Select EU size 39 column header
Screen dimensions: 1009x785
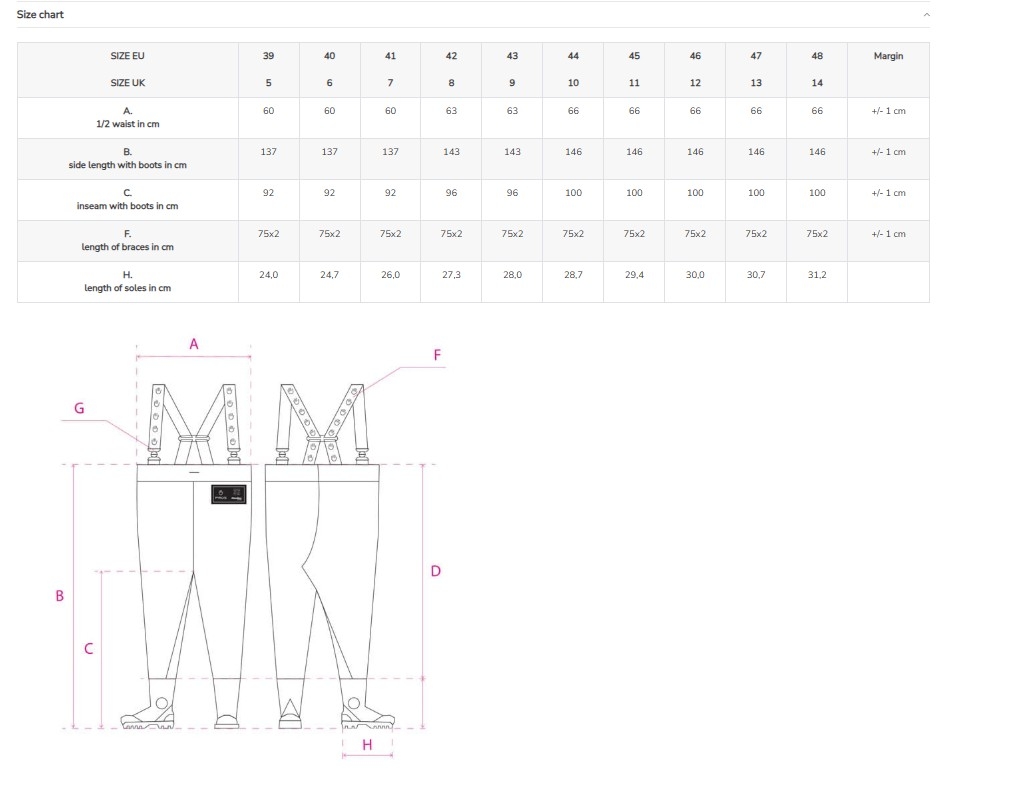tap(268, 56)
